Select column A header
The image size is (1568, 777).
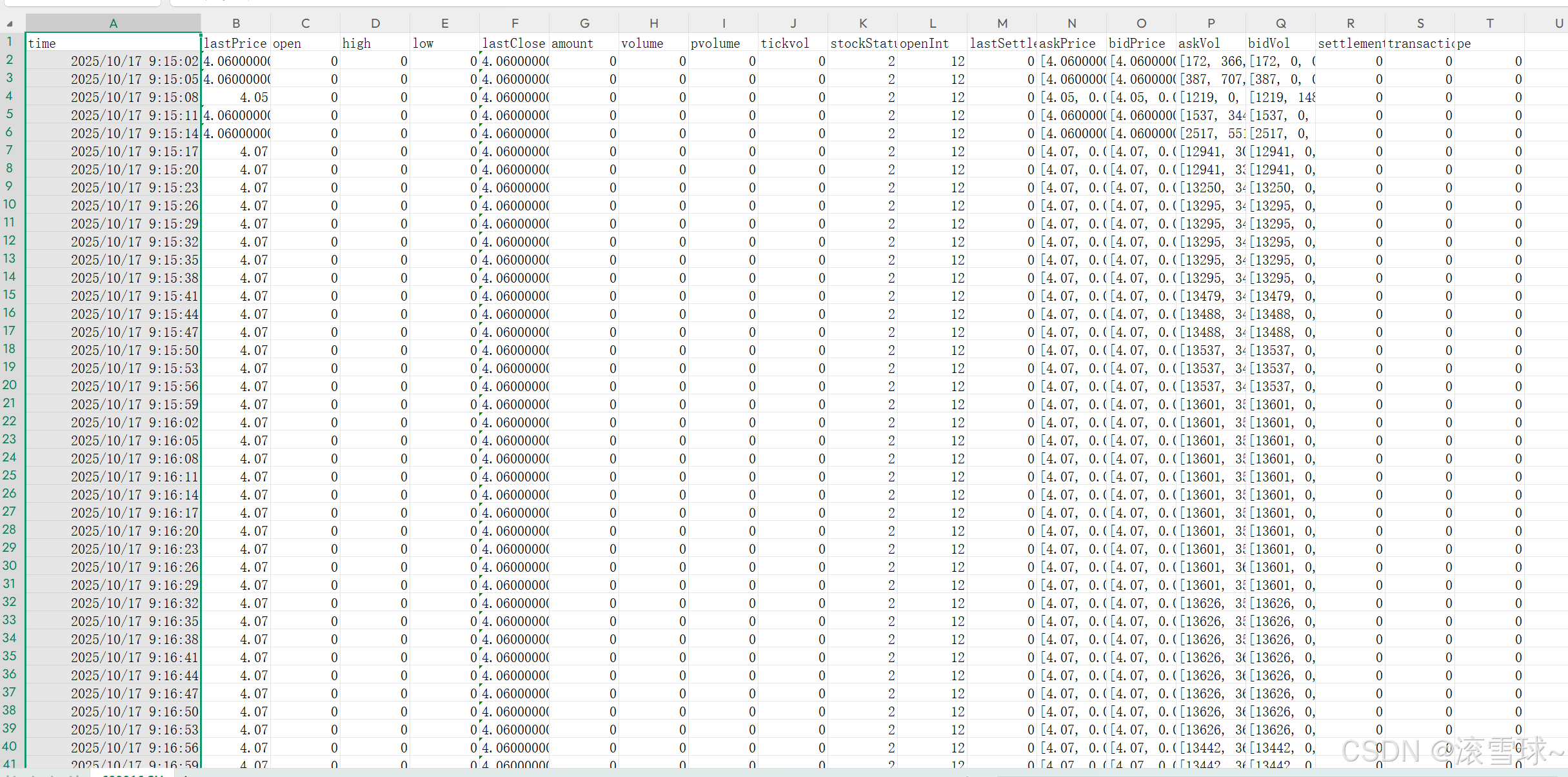coord(113,23)
